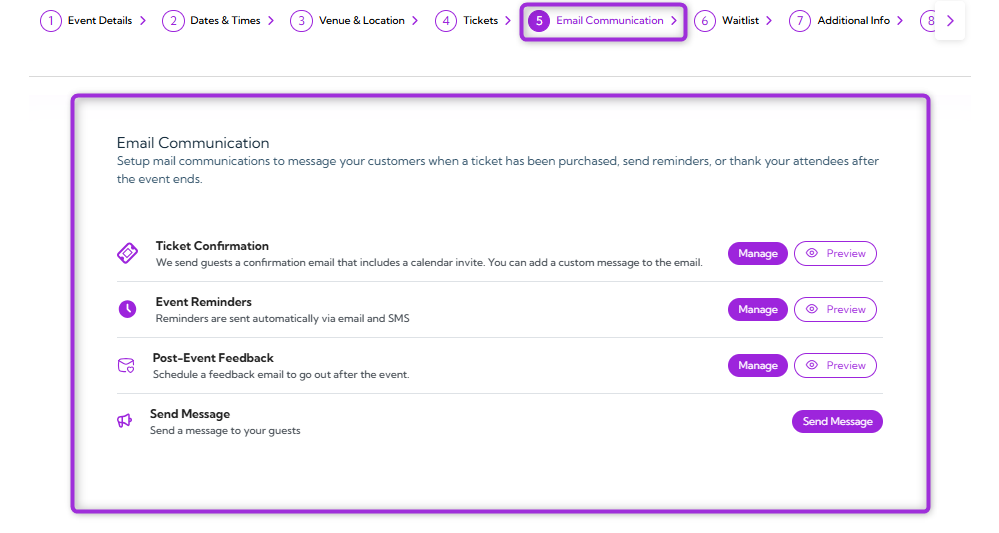Click the Event Reminders clock icon
Screen dimensions: 999x533
tap(127, 309)
